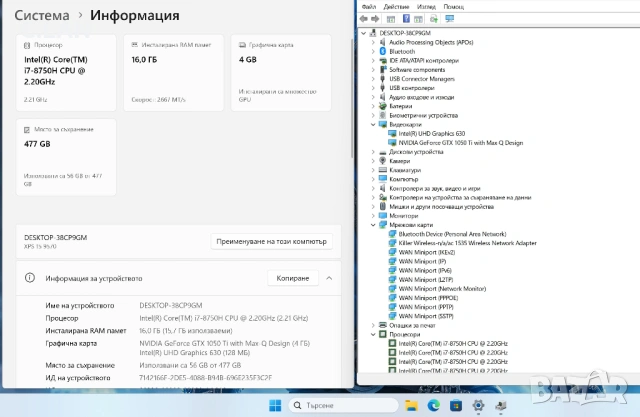Select WAN Miniport (Network Monitor)
This screenshot has width=640, height=417.
442,288
